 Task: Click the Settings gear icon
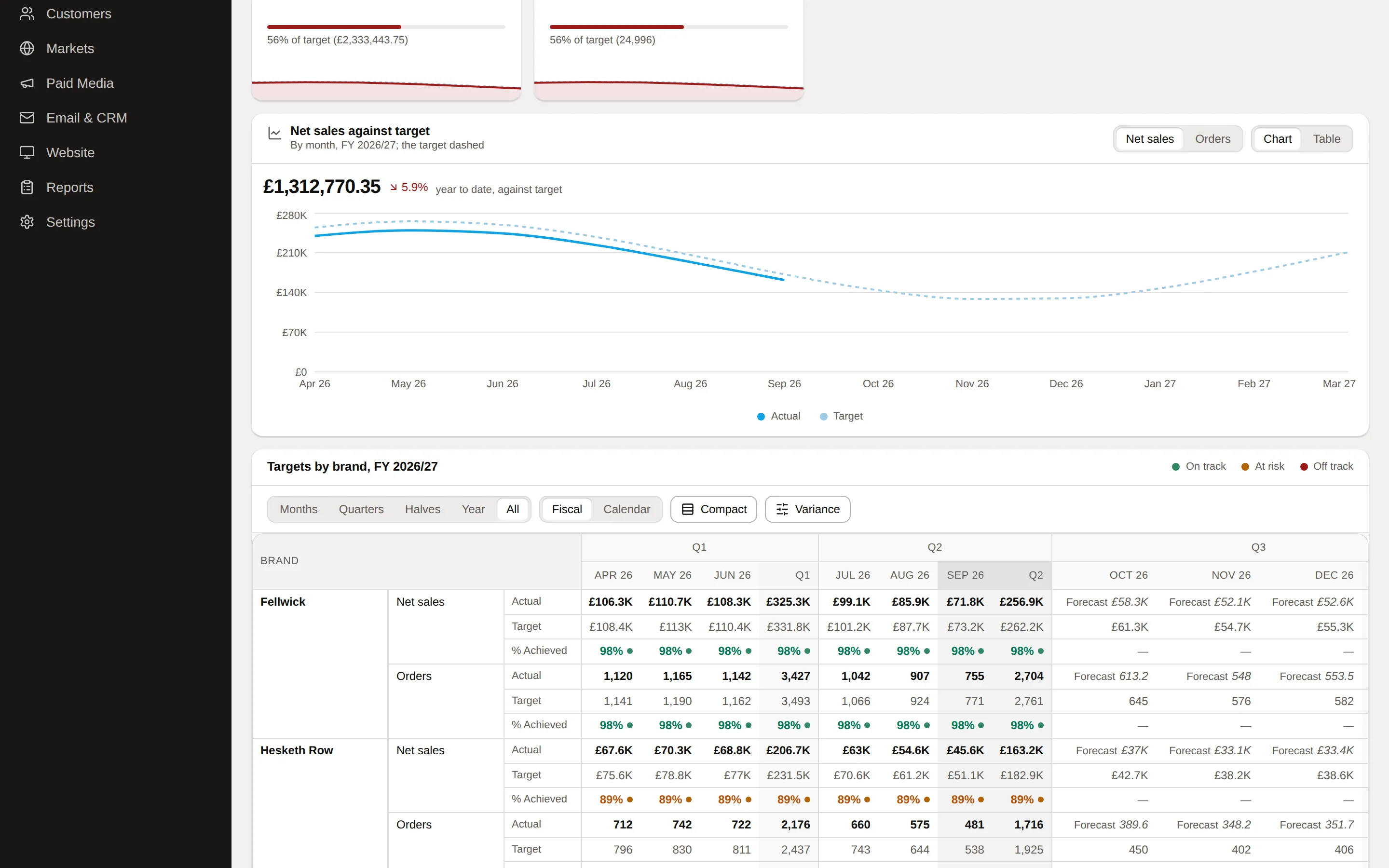tap(27, 222)
